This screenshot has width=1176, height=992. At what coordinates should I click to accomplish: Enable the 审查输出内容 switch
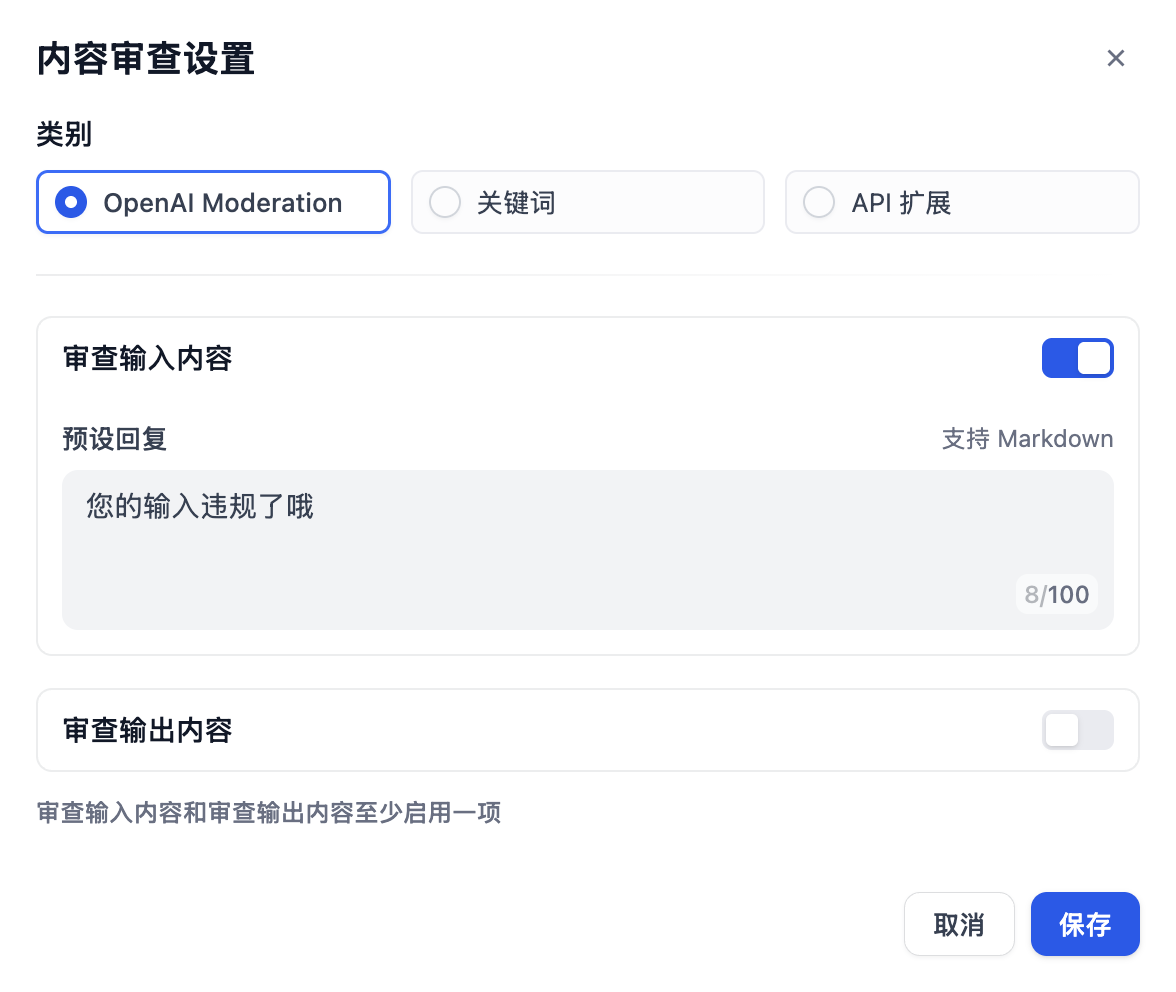pos(1078,730)
